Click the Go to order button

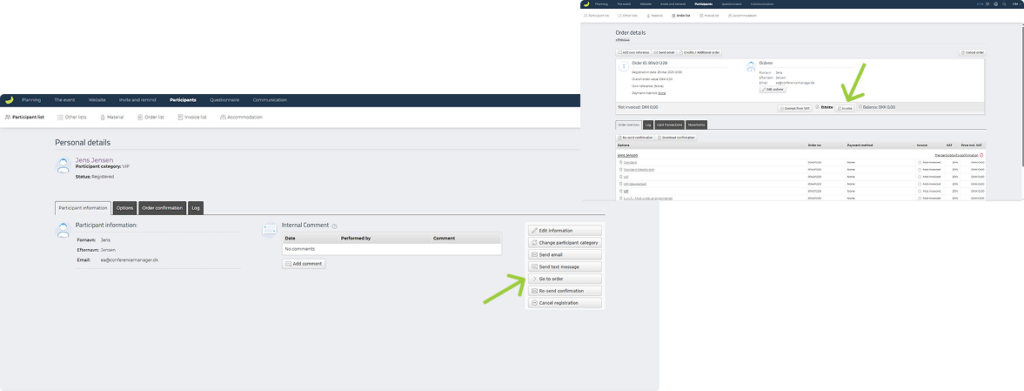click(x=565, y=279)
